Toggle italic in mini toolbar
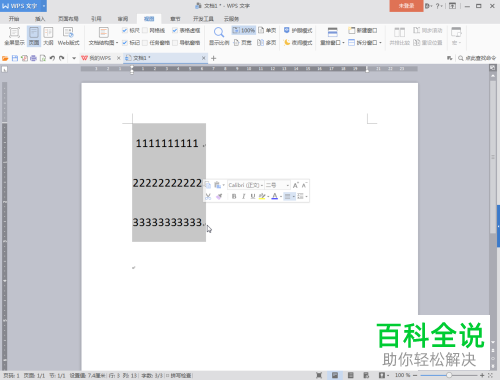Image resolution: width=500 pixels, height=380 pixels. point(244,196)
